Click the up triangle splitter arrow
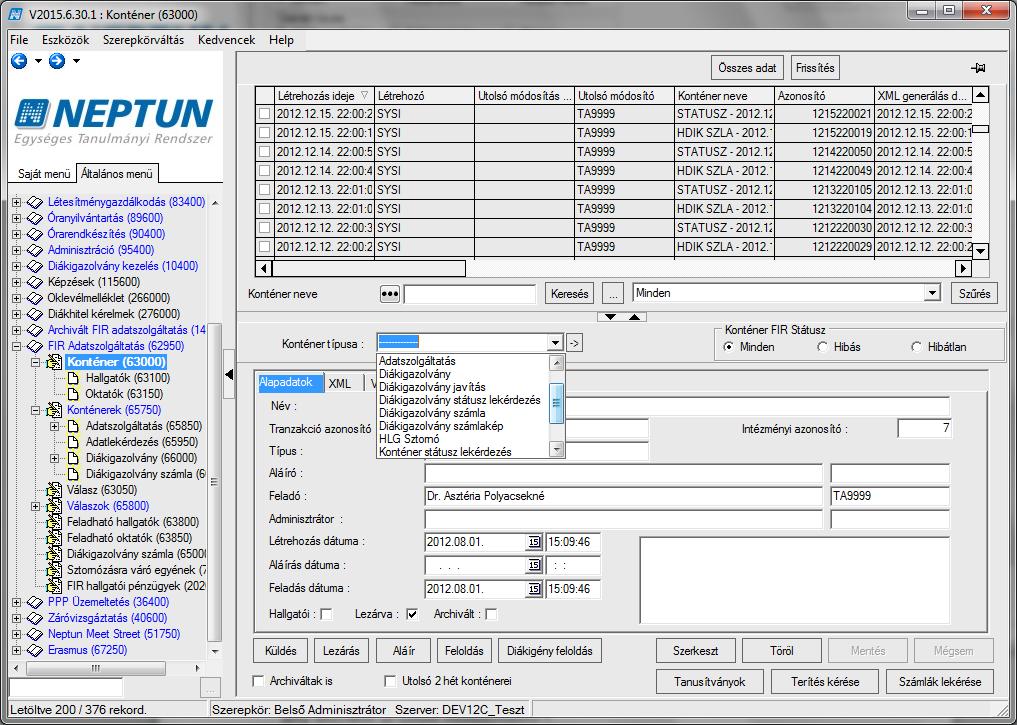Viewport: 1017px width, 725px height. (x=634, y=317)
